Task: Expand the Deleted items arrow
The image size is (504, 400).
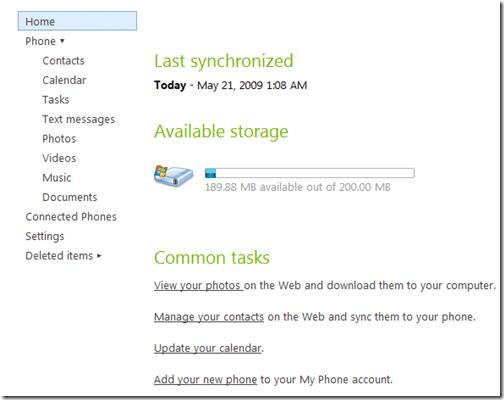Action: click(99, 256)
